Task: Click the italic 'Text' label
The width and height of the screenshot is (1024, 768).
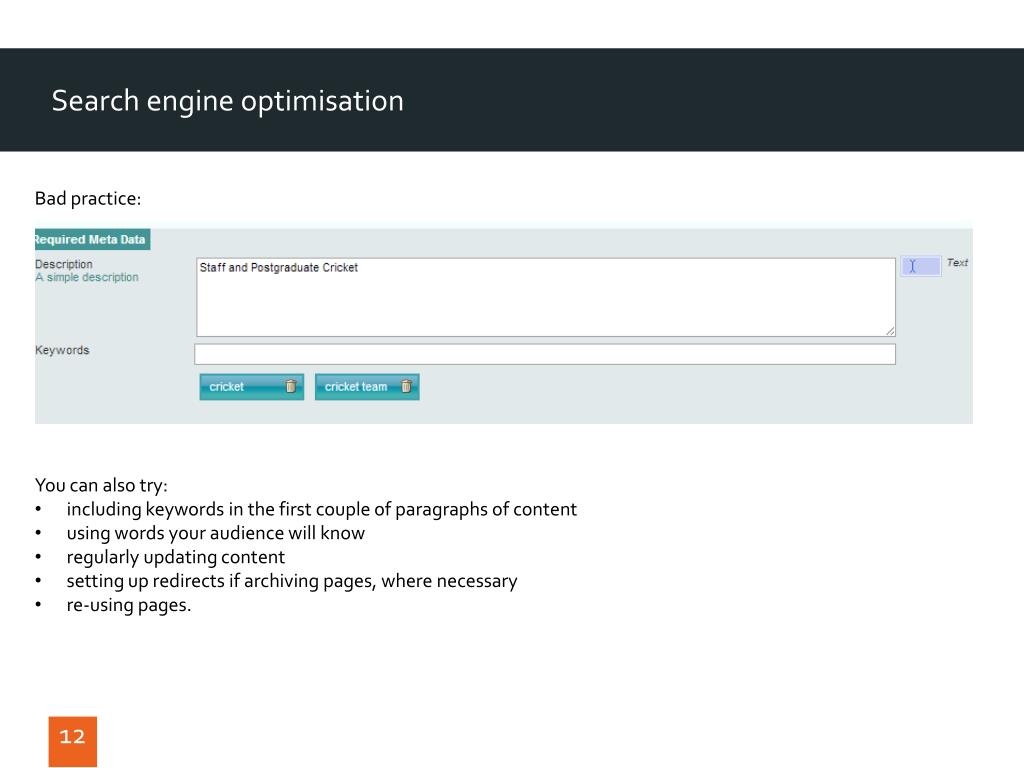Action: (x=957, y=263)
